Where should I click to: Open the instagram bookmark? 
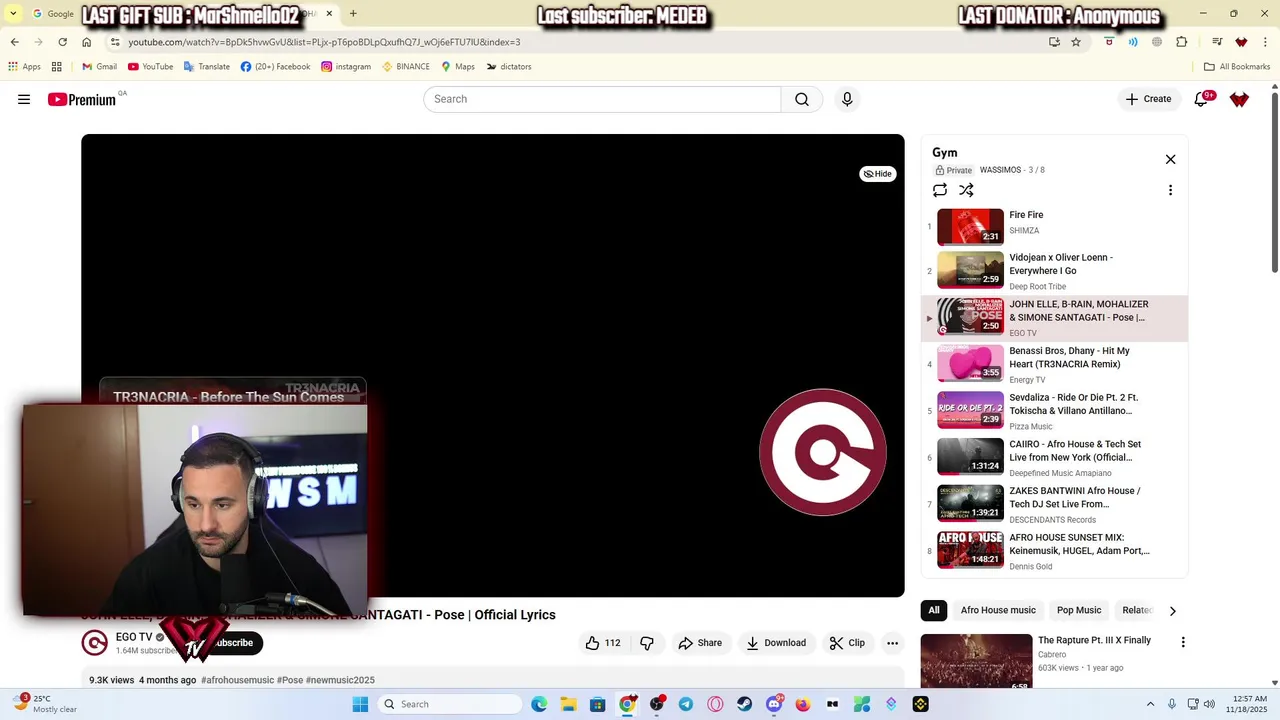(x=346, y=67)
